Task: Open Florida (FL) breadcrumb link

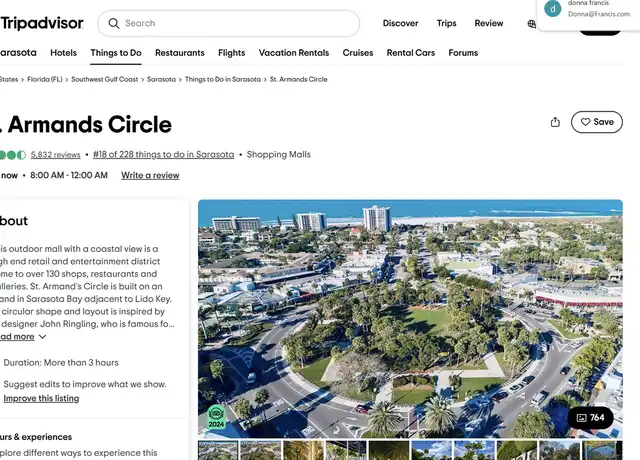Action: click(x=45, y=79)
